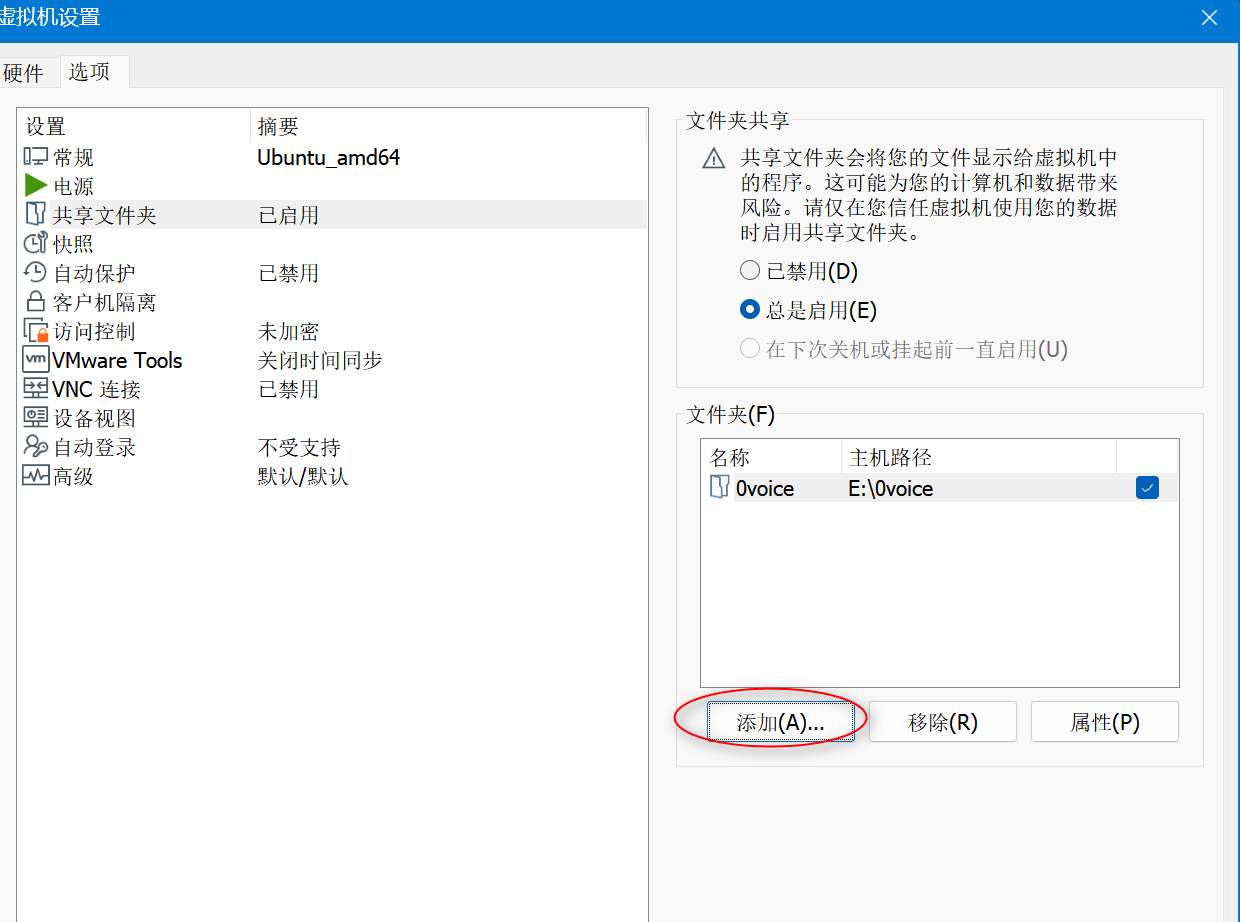This screenshot has width=1240, height=922.
Task: Click the 摘要 column header
Action: [x=448, y=126]
